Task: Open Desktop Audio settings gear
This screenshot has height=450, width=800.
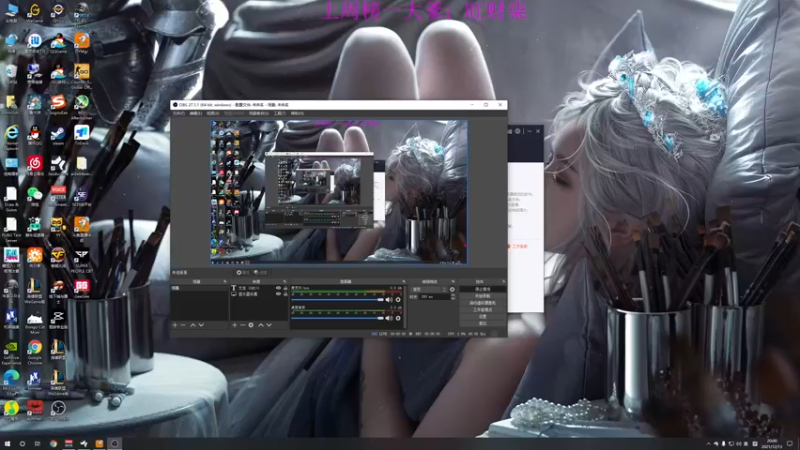Action: (398, 318)
